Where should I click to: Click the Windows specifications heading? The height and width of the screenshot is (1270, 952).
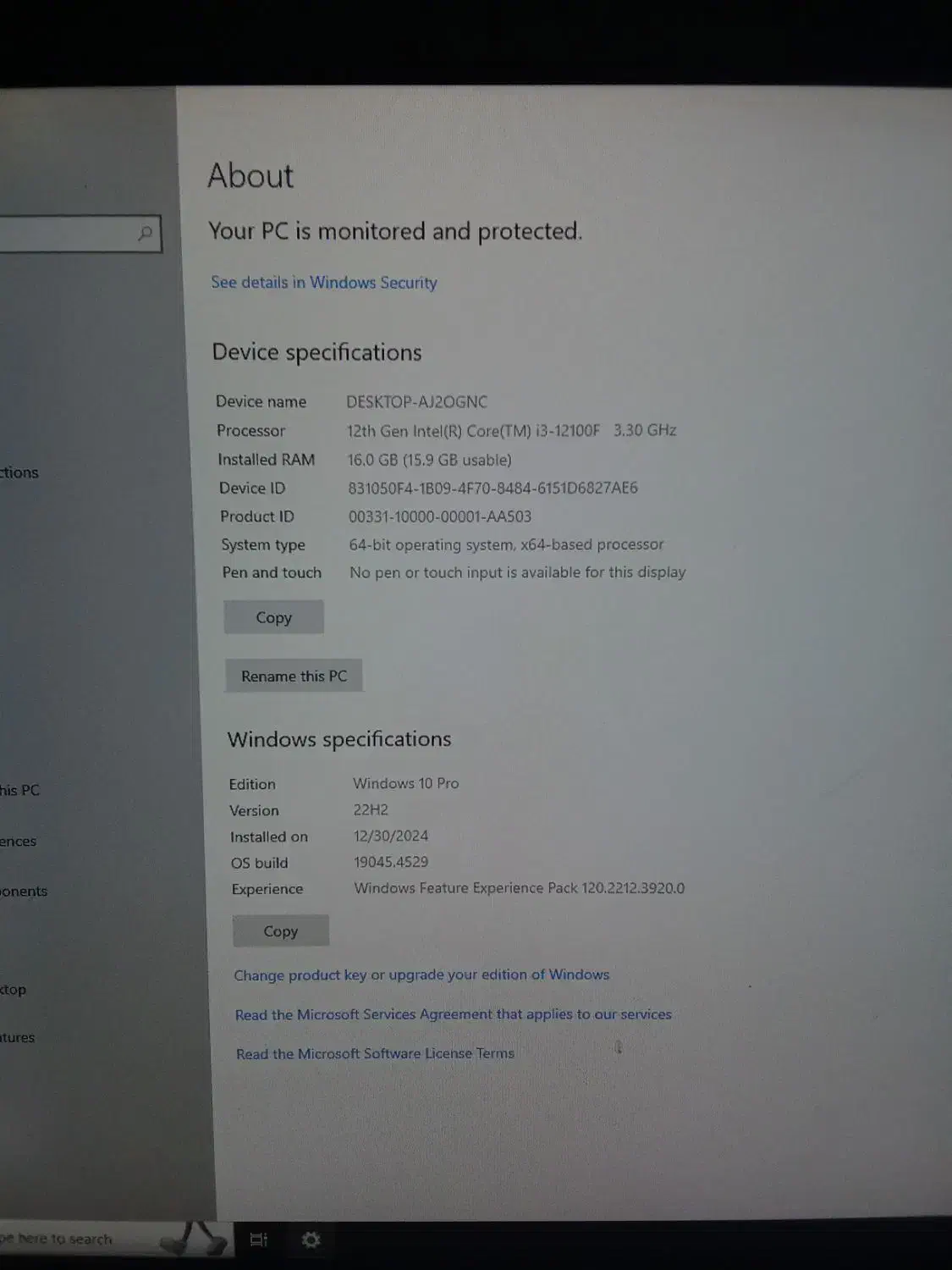[339, 739]
